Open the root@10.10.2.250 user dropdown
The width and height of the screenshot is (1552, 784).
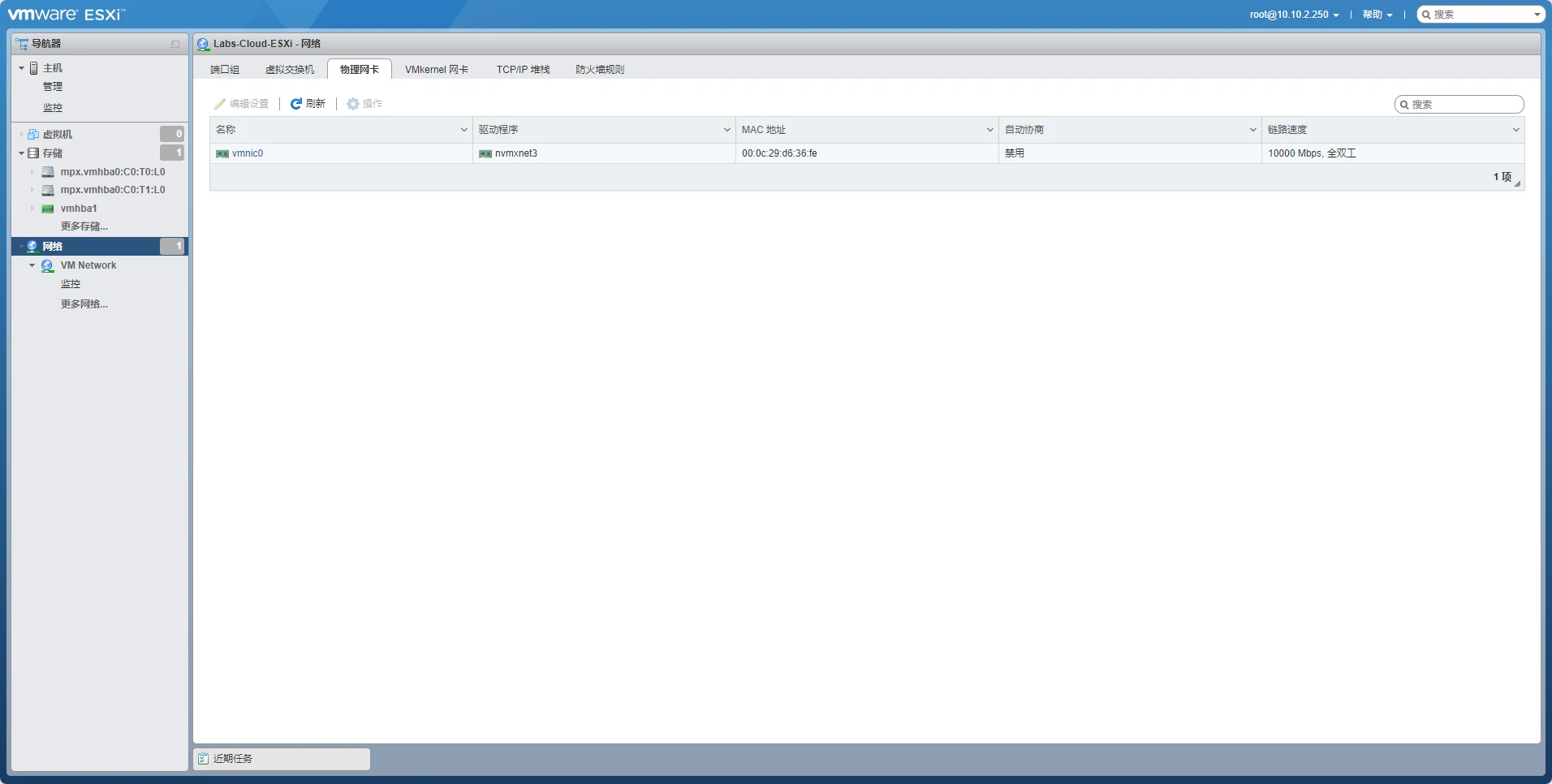click(1294, 15)
